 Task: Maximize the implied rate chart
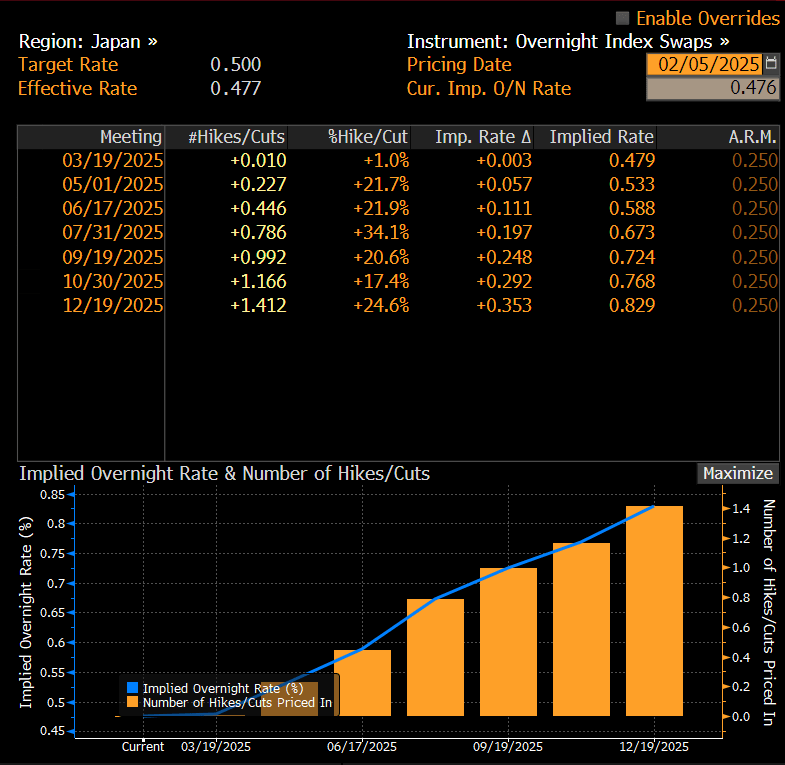(x=737, y=474)
